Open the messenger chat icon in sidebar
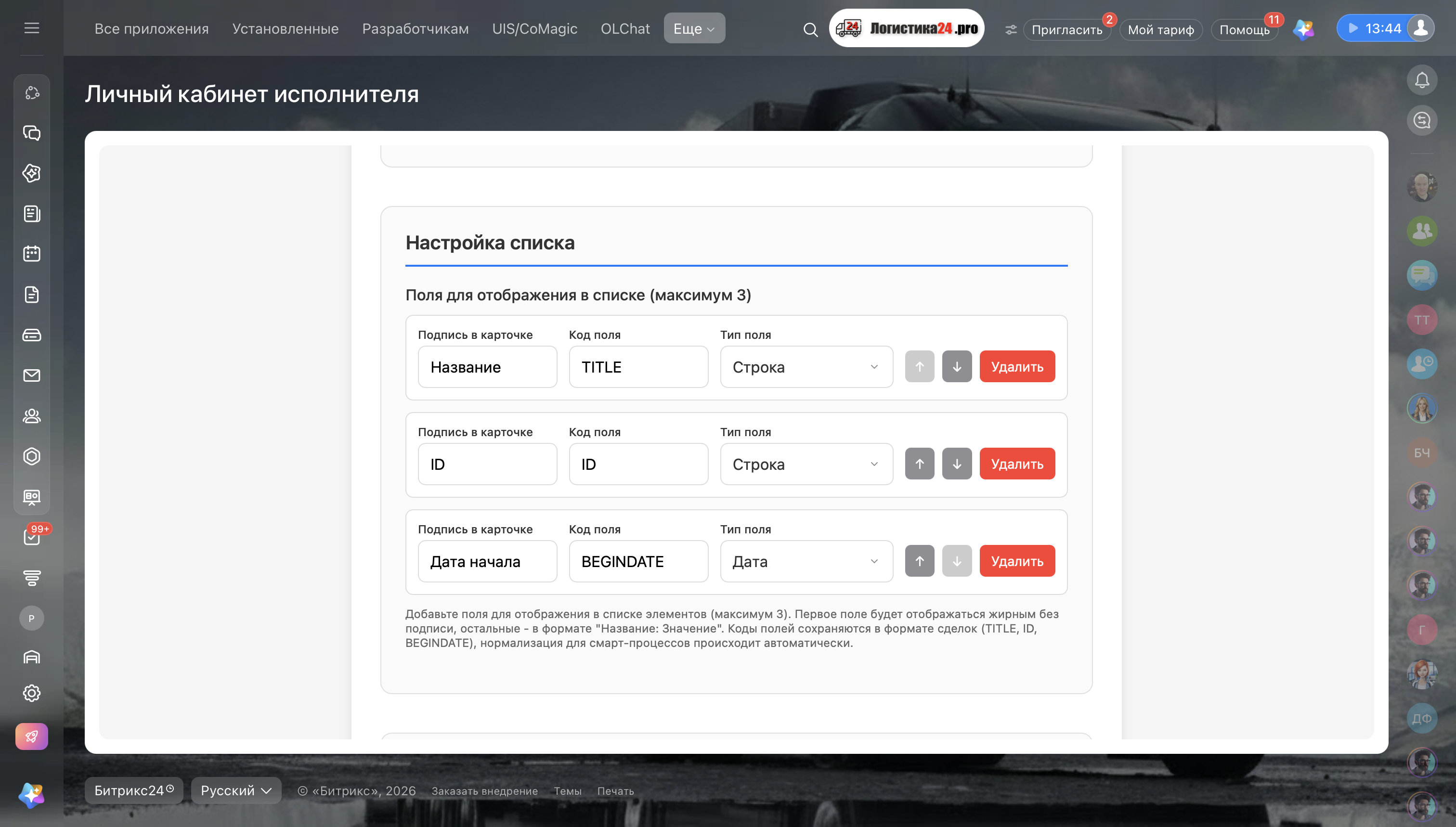1456x827 pixels. coord(32,133)
